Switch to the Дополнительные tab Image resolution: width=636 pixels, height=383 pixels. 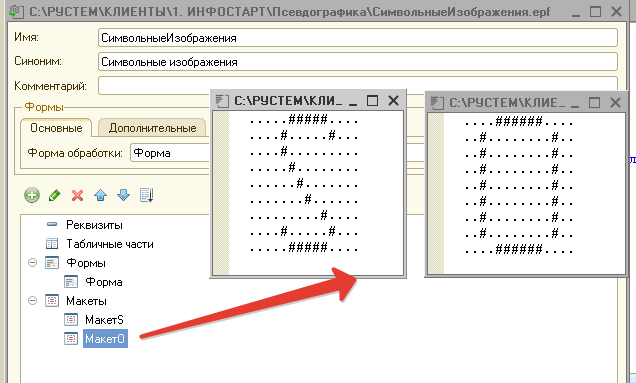[x=152, y=128]
